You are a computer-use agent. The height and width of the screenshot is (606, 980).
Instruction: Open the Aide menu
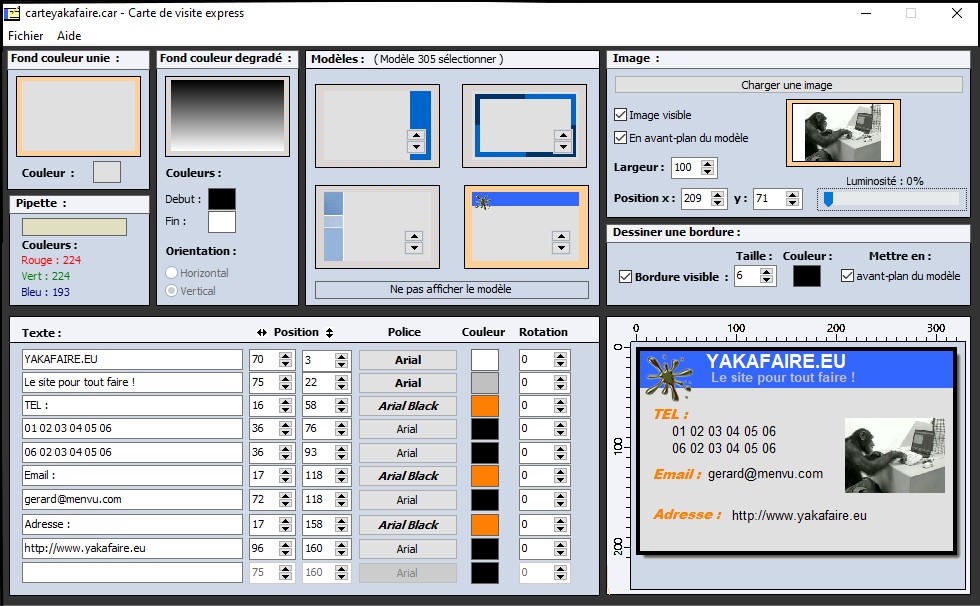(x=68, y=35)
